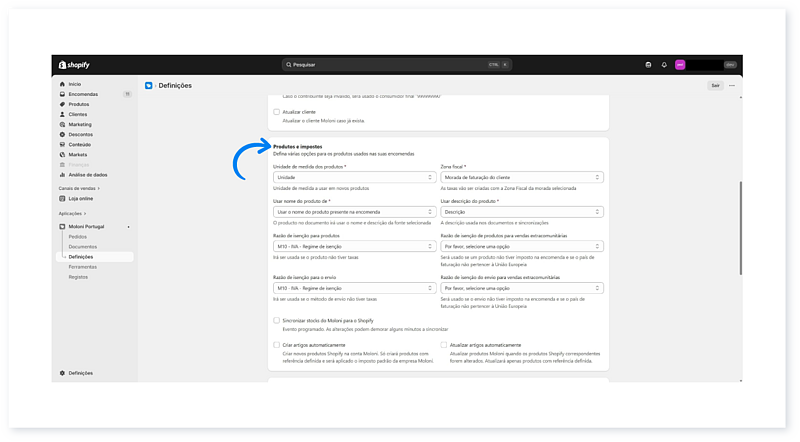Select the Produtos tag icon in the sidebar
This screenshot has width=800, height=442.
[x=62, y=104]
